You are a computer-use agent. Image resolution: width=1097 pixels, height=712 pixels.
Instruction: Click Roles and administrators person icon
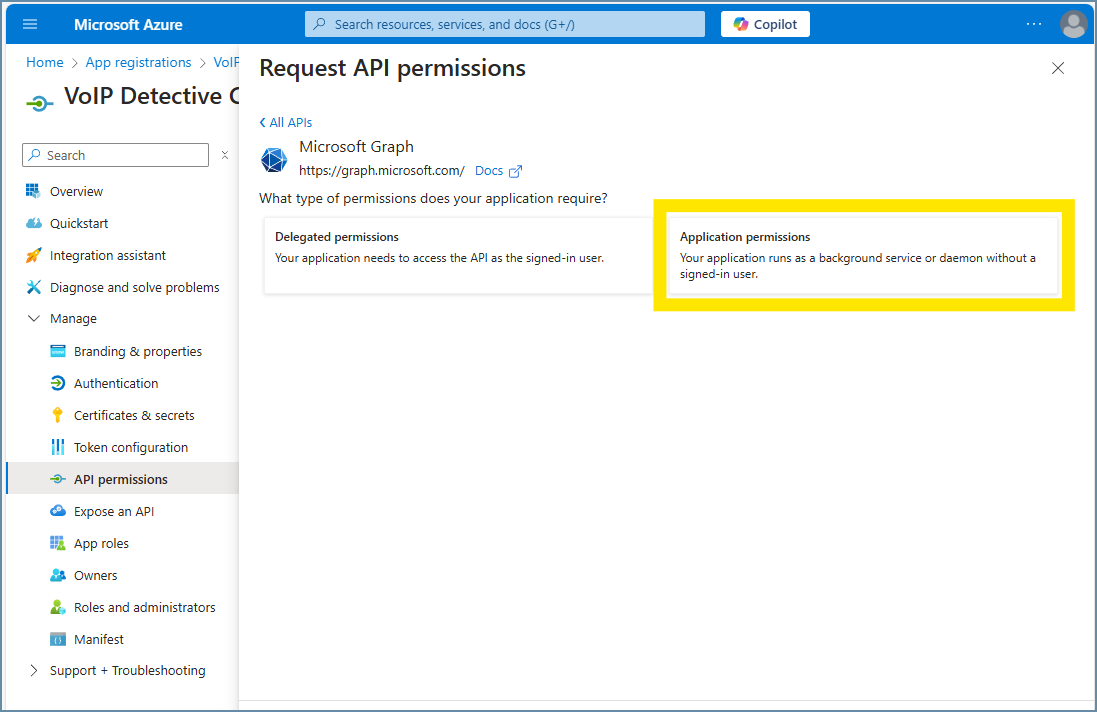click(58, 607)
